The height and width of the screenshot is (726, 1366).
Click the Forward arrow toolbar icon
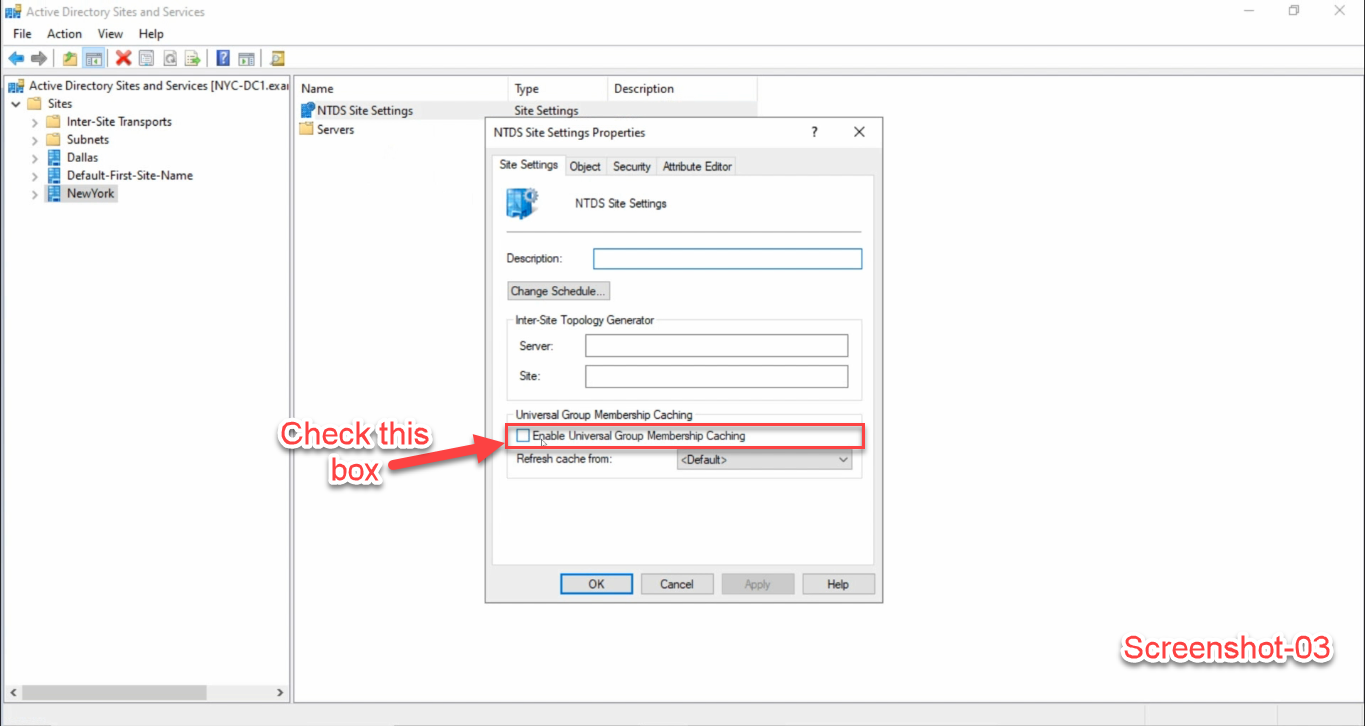click(39, 58)
